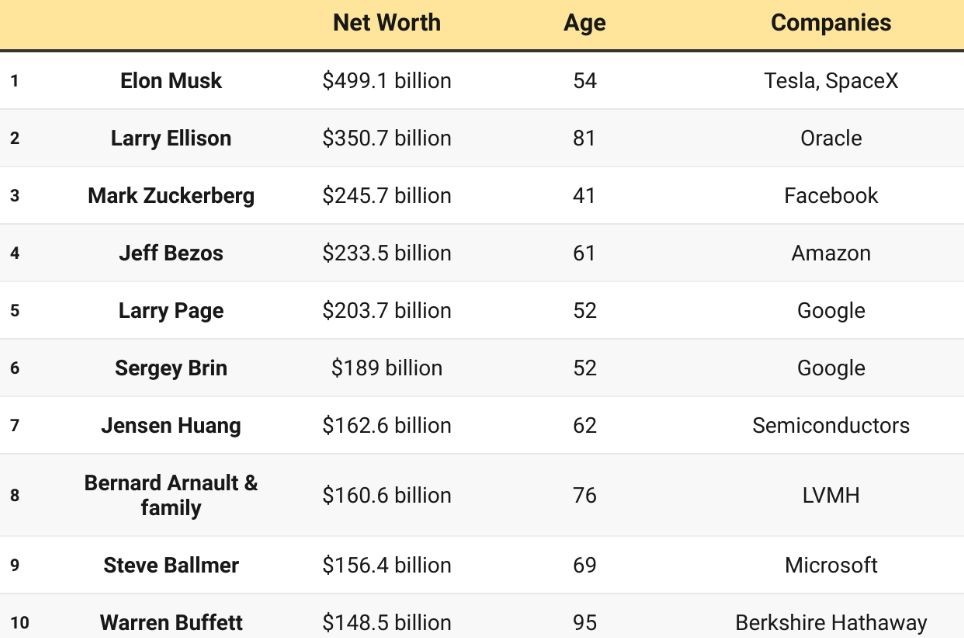Click the Berkshire Hathaway cell
The width and height of the screenshot is (964, 638).
[831, 623]
